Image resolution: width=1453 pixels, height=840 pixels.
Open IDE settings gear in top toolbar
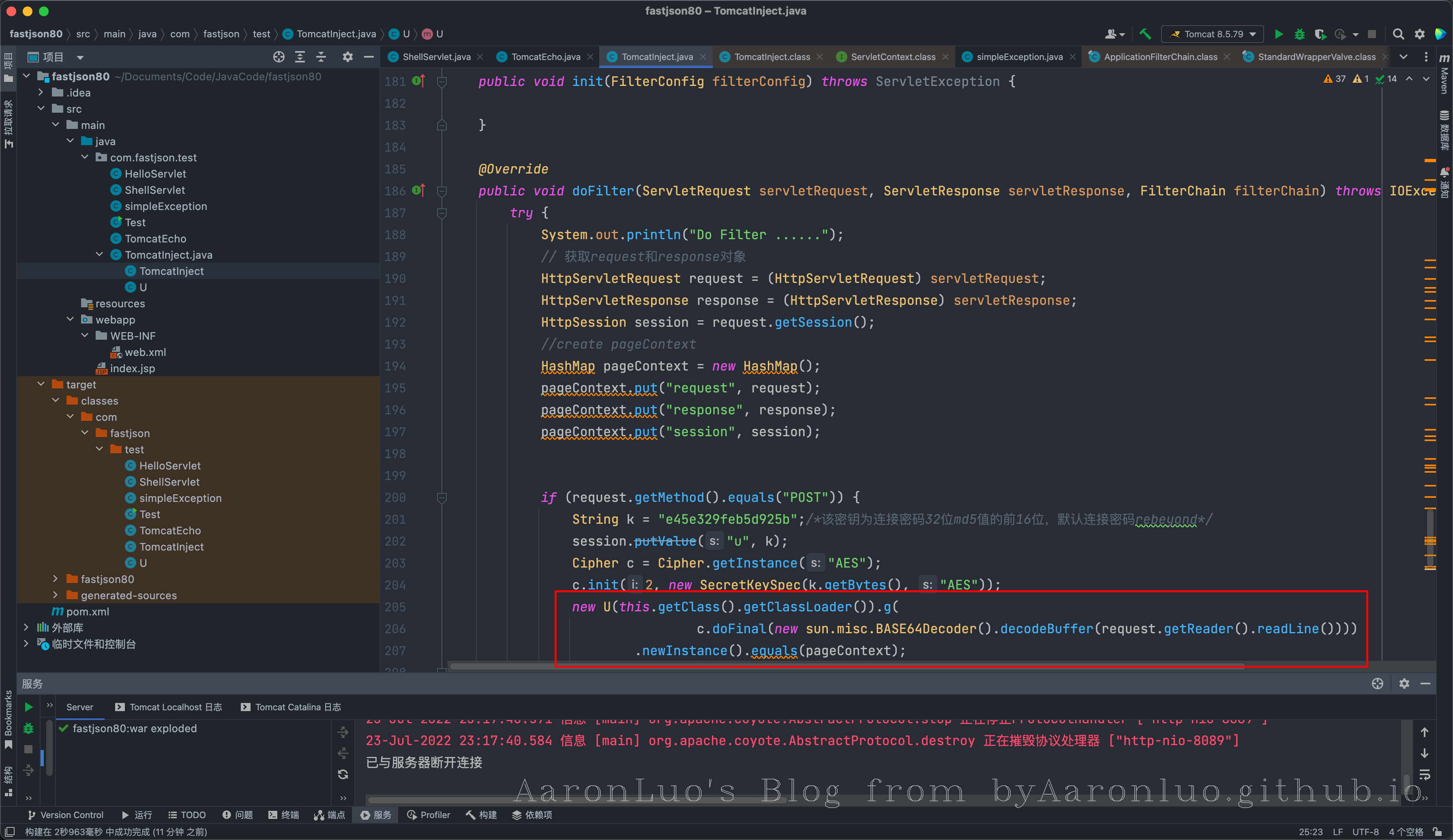coord(1420,34)
